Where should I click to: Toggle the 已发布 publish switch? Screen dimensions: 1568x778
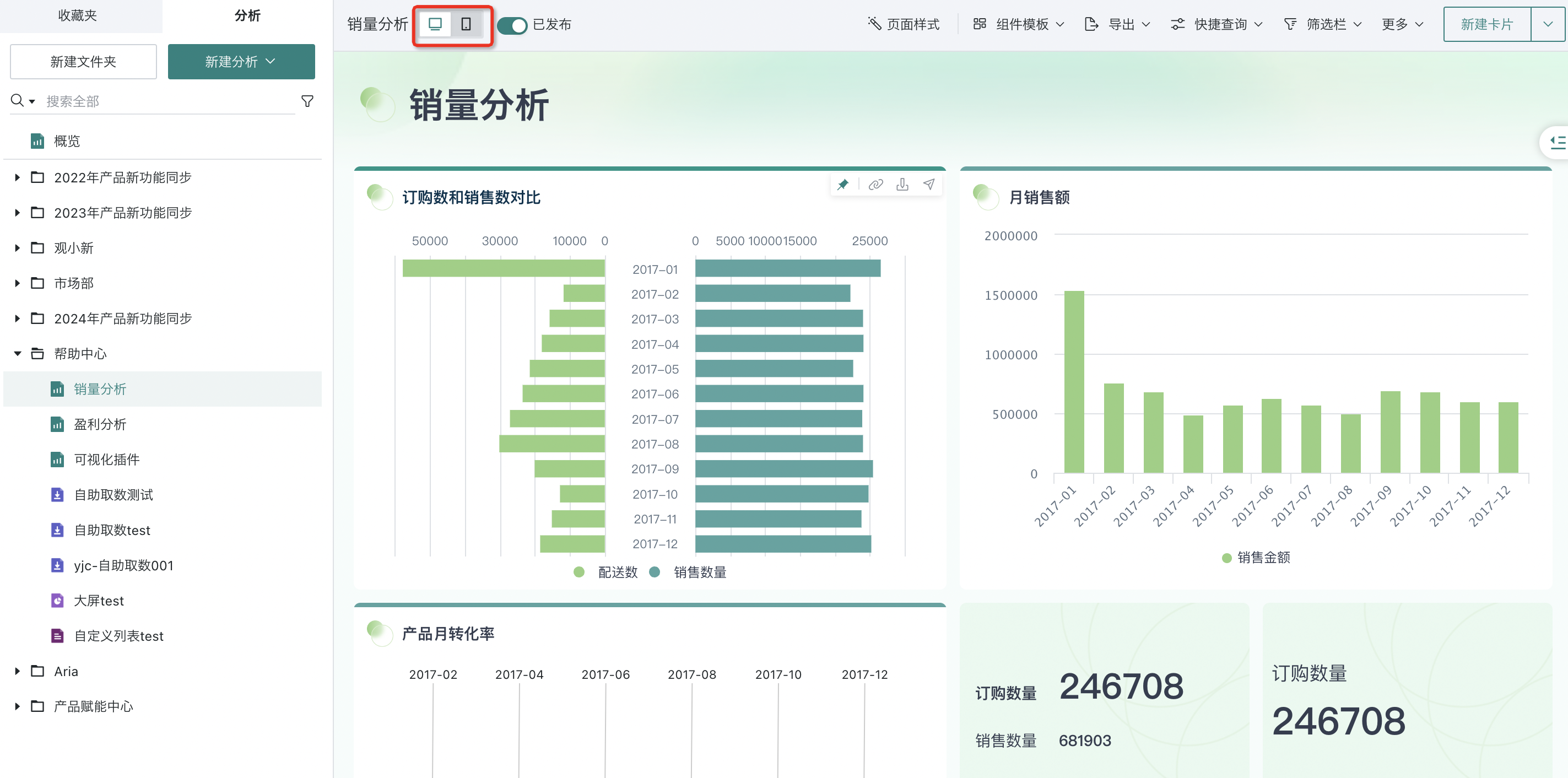pos(512,25)
